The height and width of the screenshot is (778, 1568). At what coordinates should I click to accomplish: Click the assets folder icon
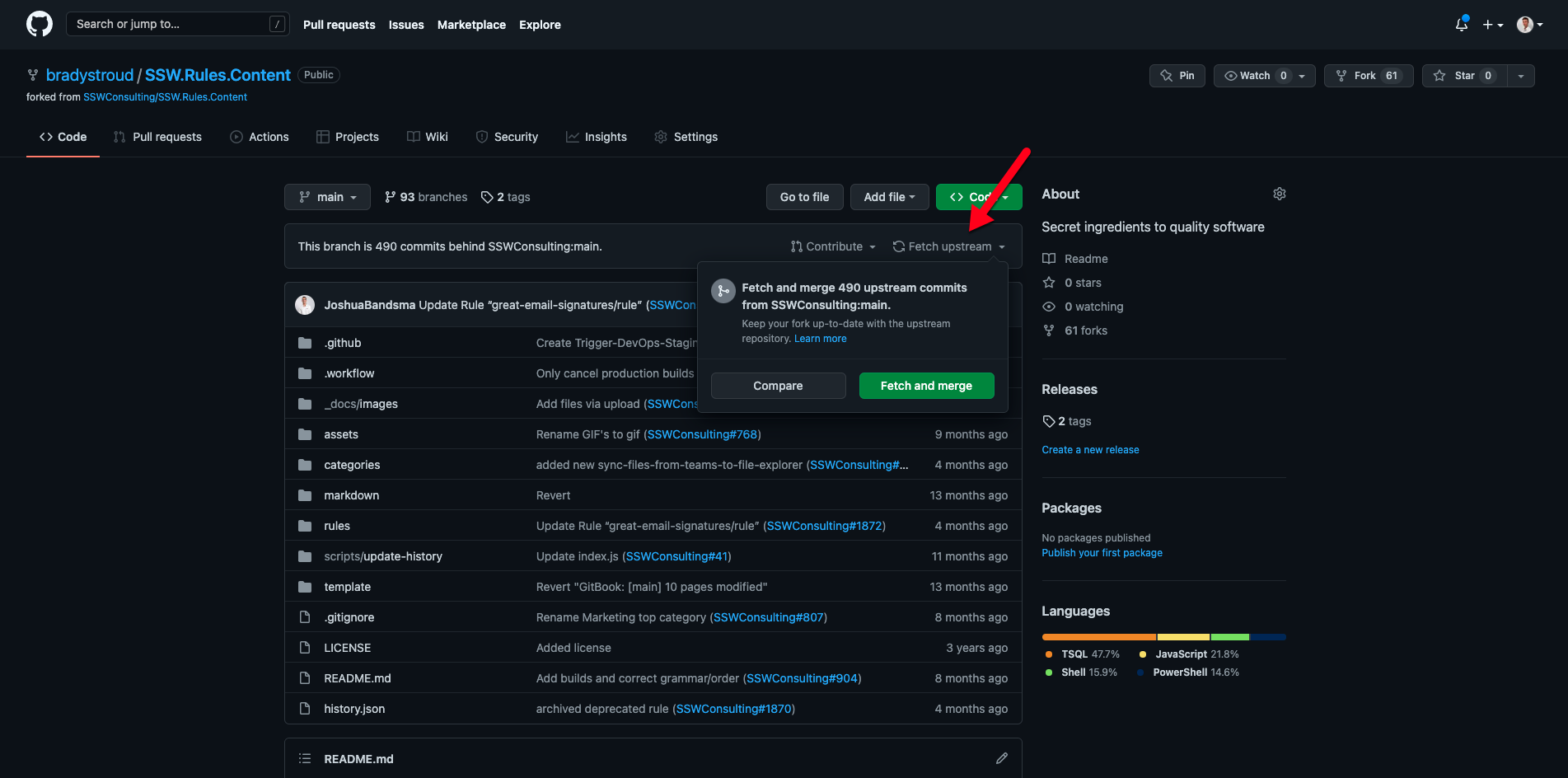click(x=305, y=434)
